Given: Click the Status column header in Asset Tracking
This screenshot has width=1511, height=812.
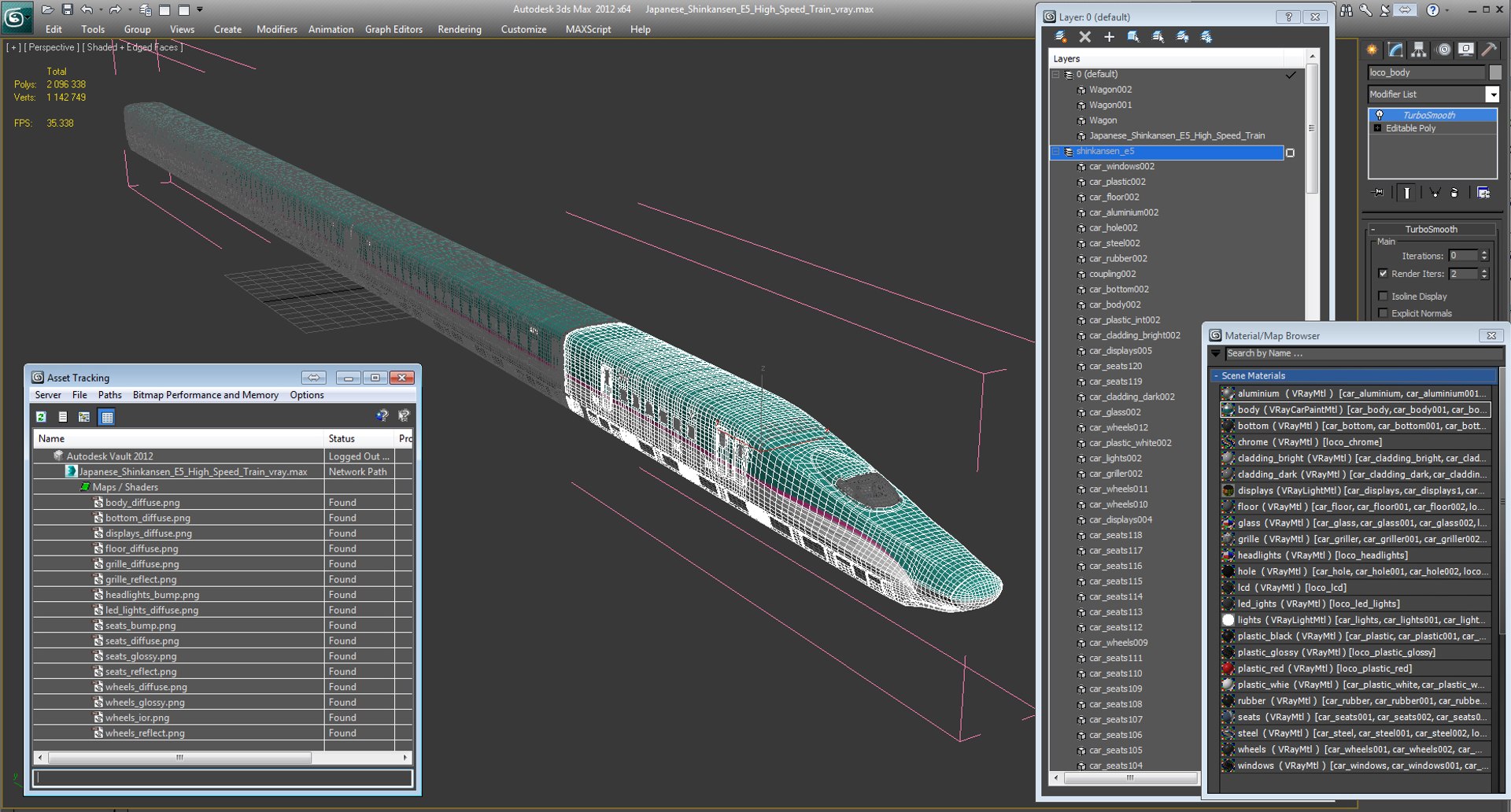Looking at the screenshot, I should pos(360,438).
